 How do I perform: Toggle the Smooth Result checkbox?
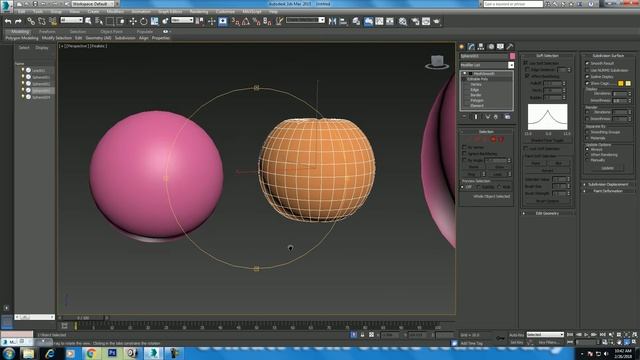[x=587, y=63]
